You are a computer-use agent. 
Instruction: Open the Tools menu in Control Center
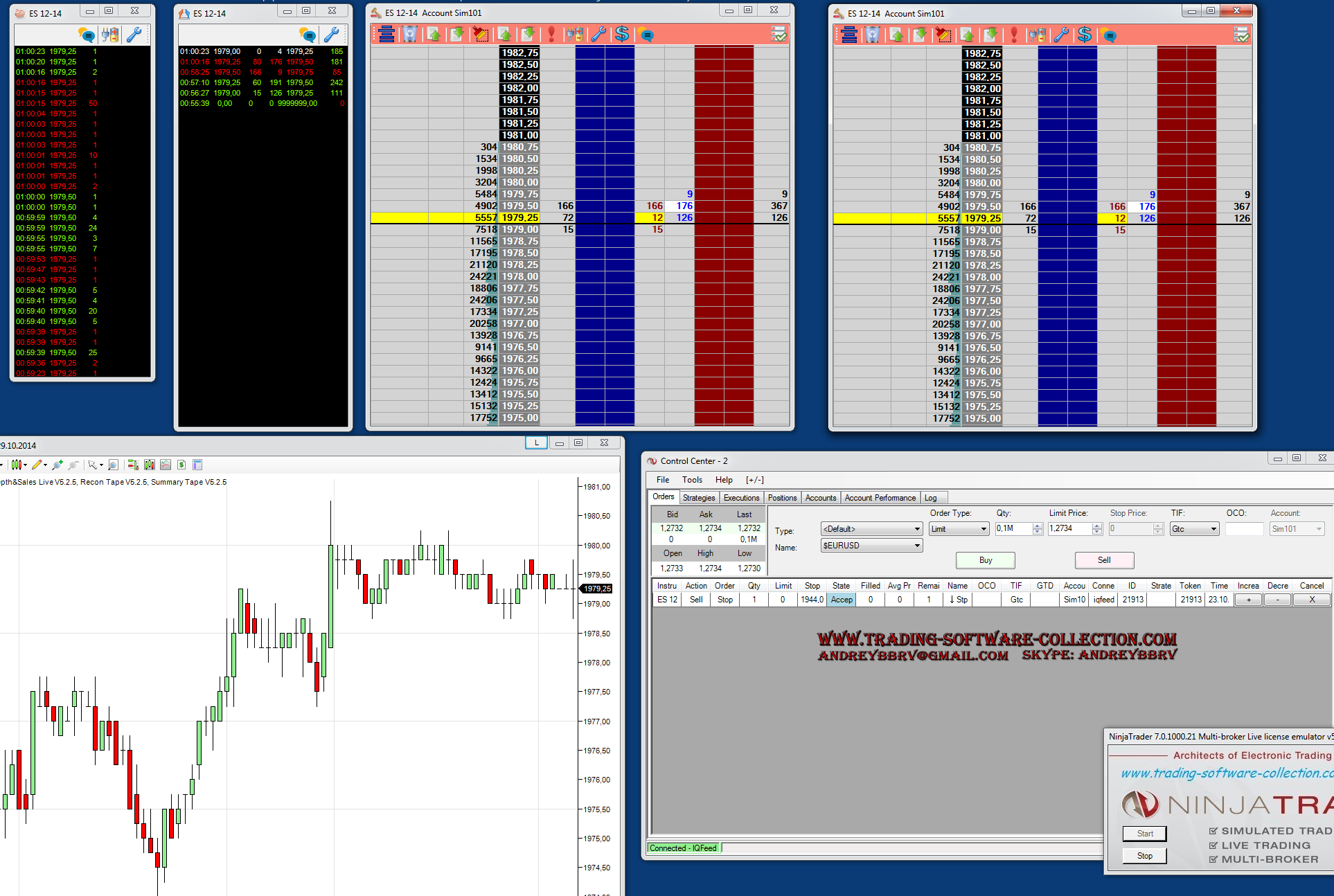[692, 480]
